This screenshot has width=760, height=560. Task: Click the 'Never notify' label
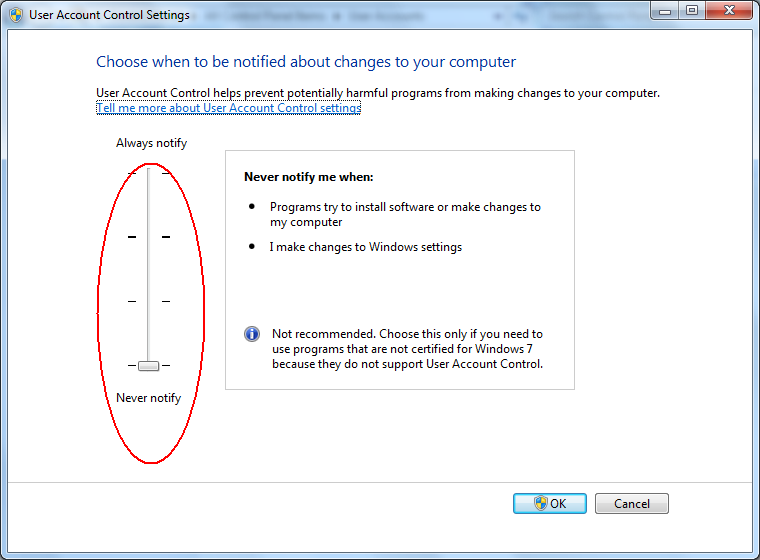pyautogui.click(x=148, y=398)
